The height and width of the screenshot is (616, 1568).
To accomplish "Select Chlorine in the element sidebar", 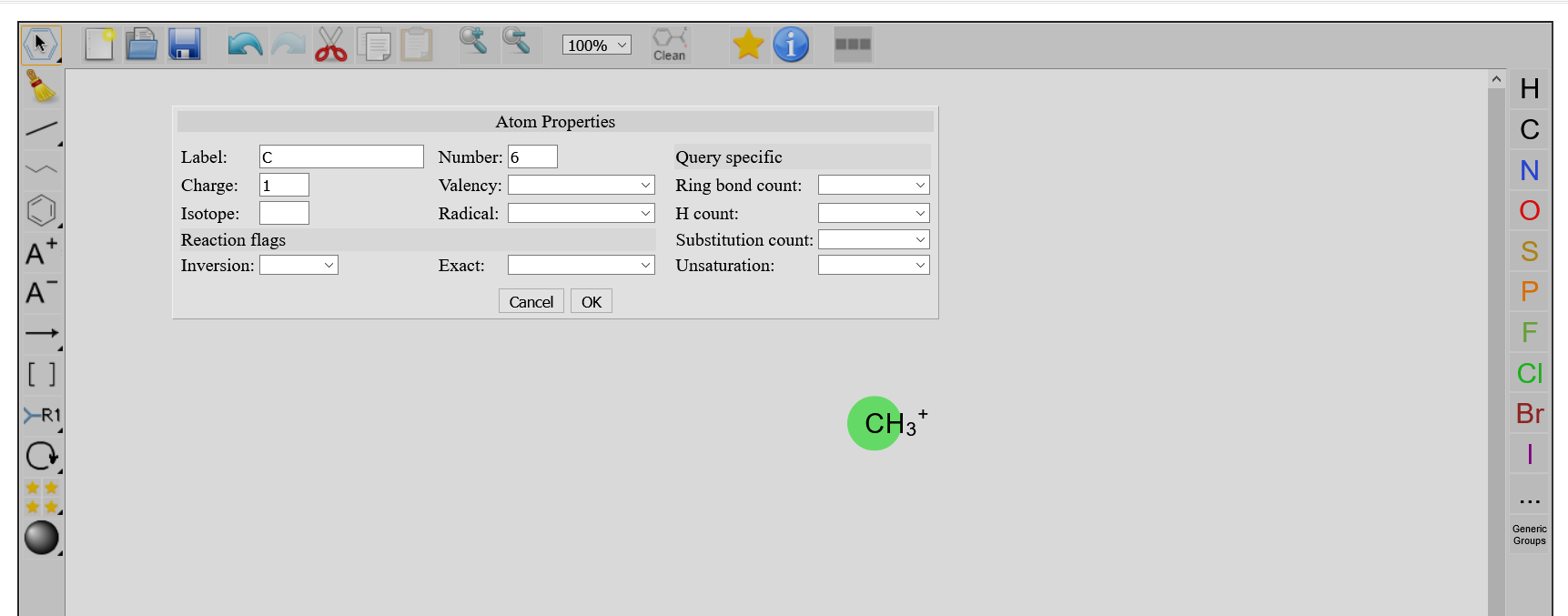I will (1529, 373).
